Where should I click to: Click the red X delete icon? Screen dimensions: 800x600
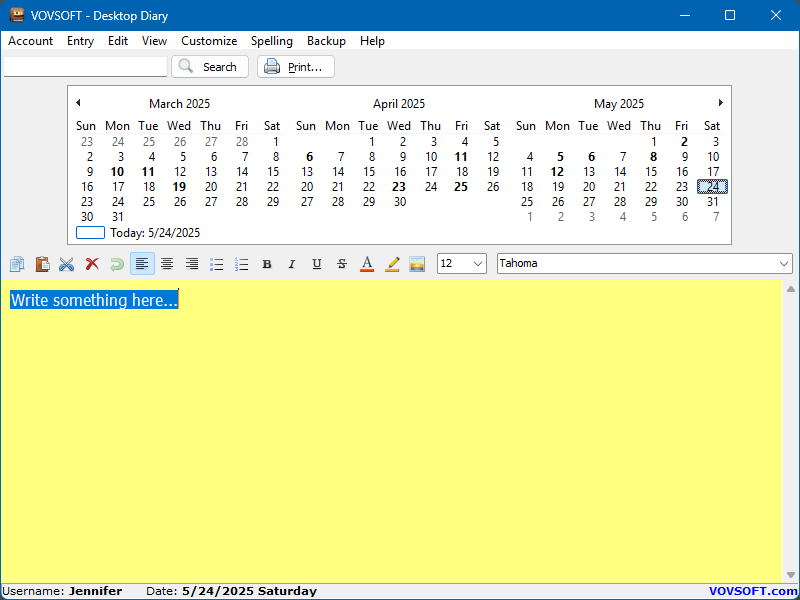point(92,264)
